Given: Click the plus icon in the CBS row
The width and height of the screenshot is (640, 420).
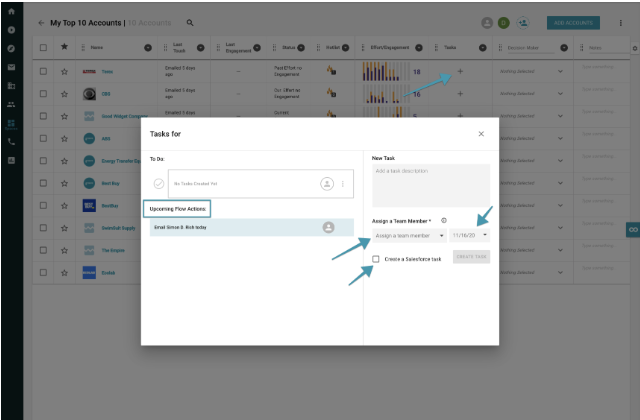Looking at the screenshot, I should click(460, 93).
